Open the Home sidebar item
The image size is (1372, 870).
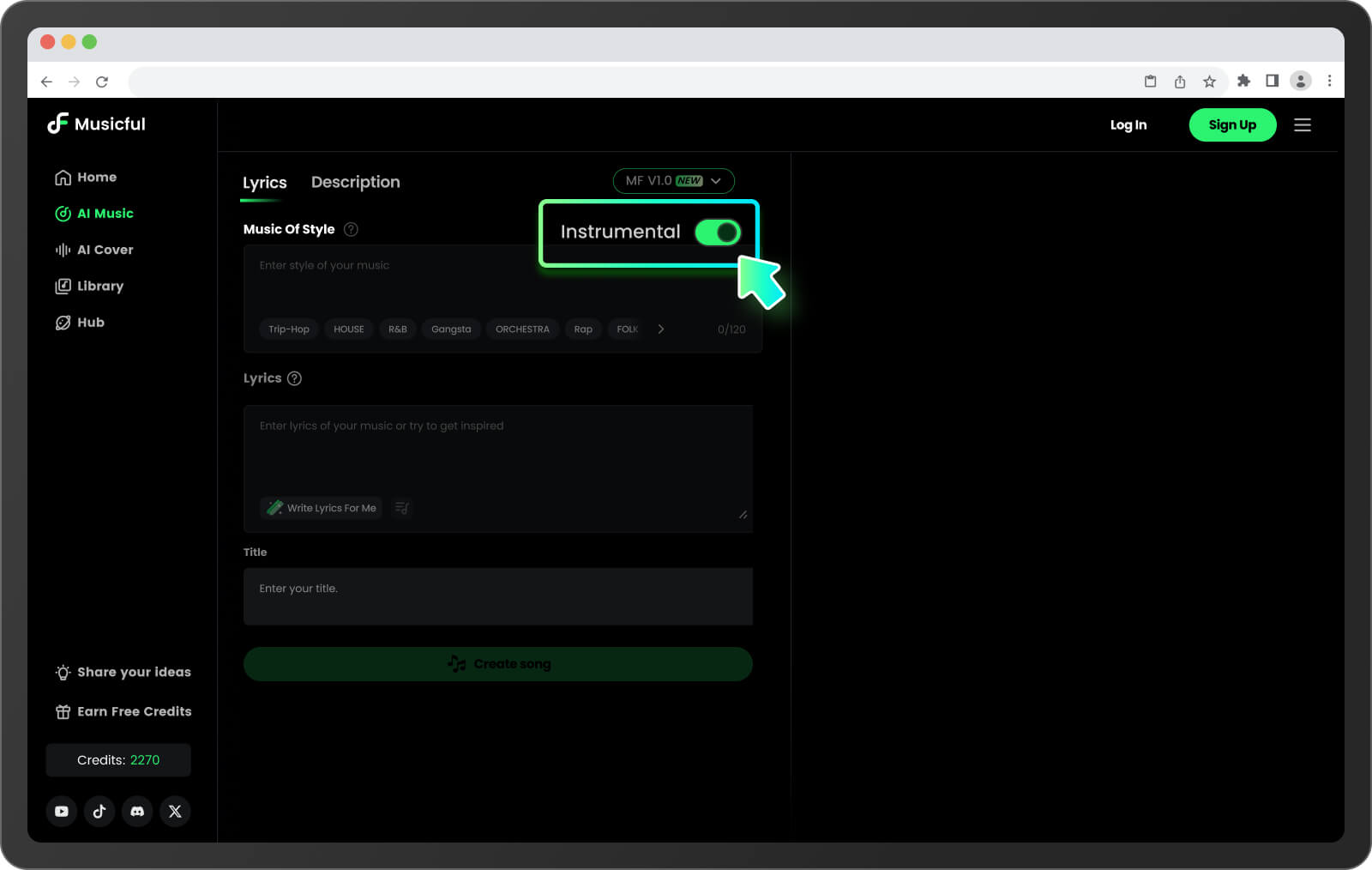click(x=86, y=177)
